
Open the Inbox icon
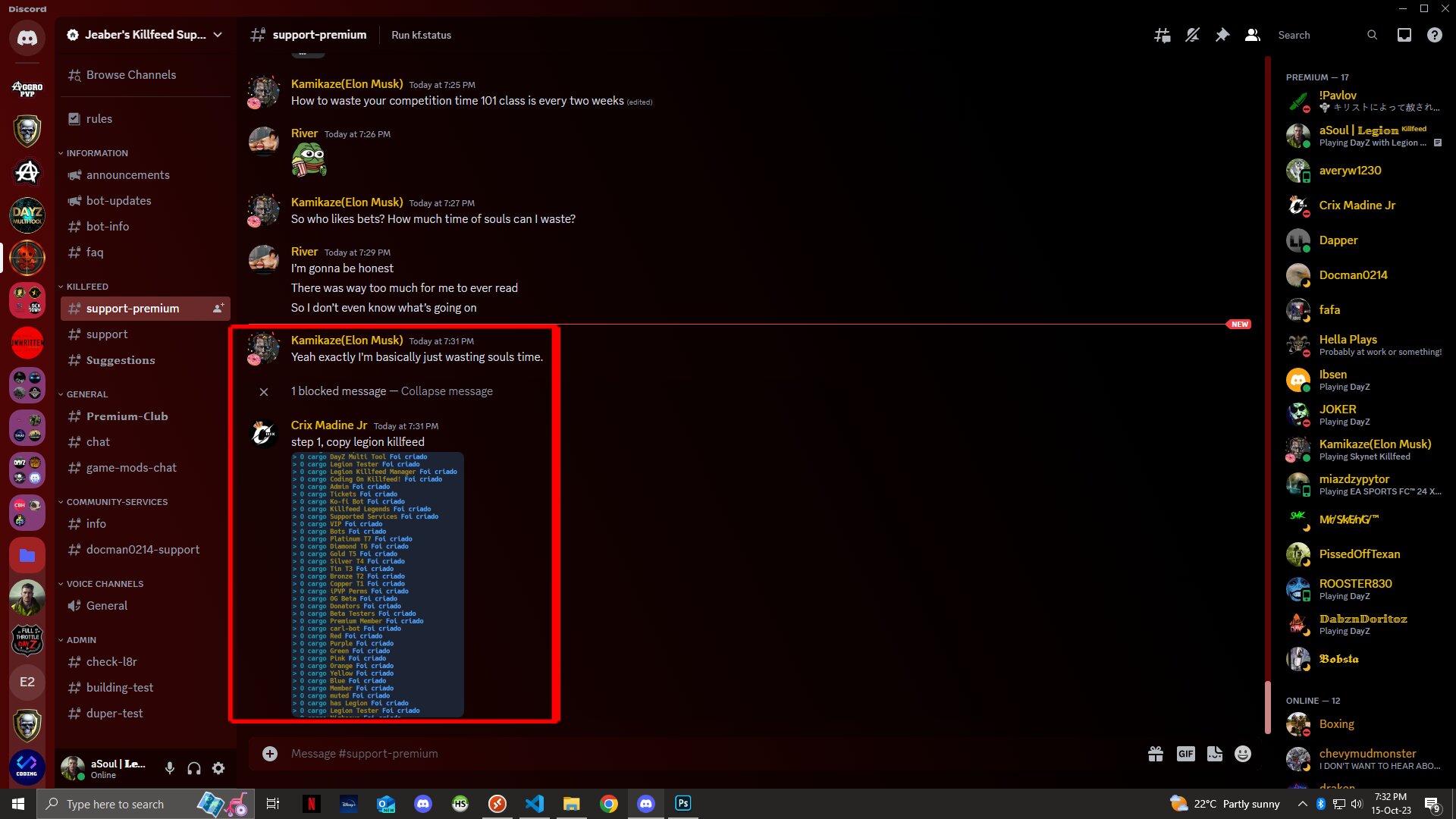click(1404, 35)
